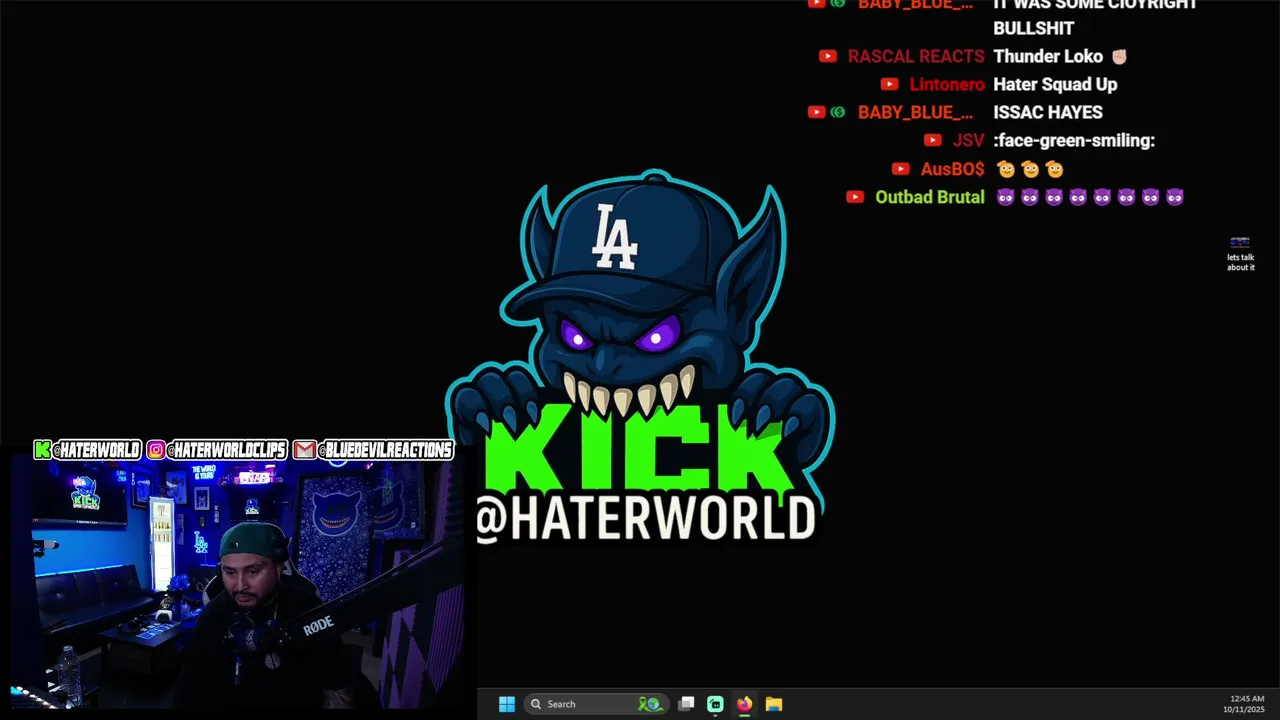The height and width of the screenshot is (720, 1280).
Task: Click the YouTube icon beside BABY_BLUE ISSAC HAYES
Action: pos(816,112)
